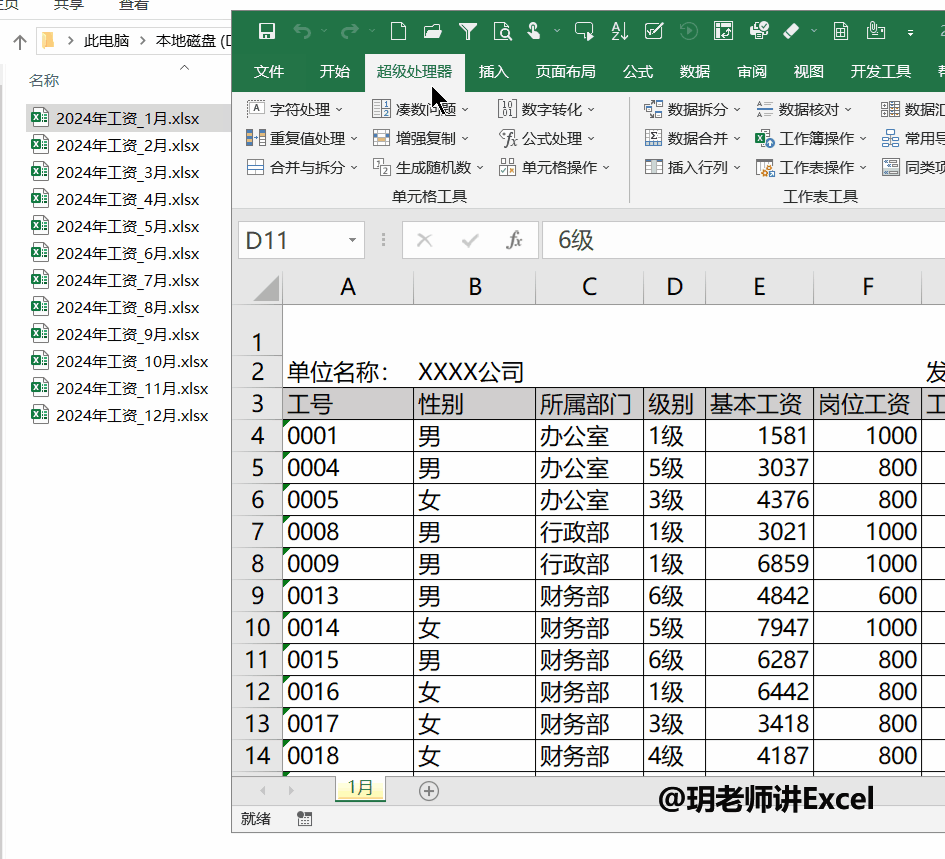945x859 pixels.
Task: Select file 2024年工资_6月.xlsx in Explorer
Action: [x=128, y=253]
